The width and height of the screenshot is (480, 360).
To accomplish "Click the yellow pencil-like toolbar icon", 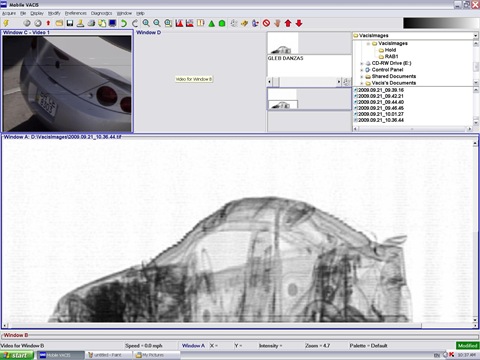I will pos(244,23).
